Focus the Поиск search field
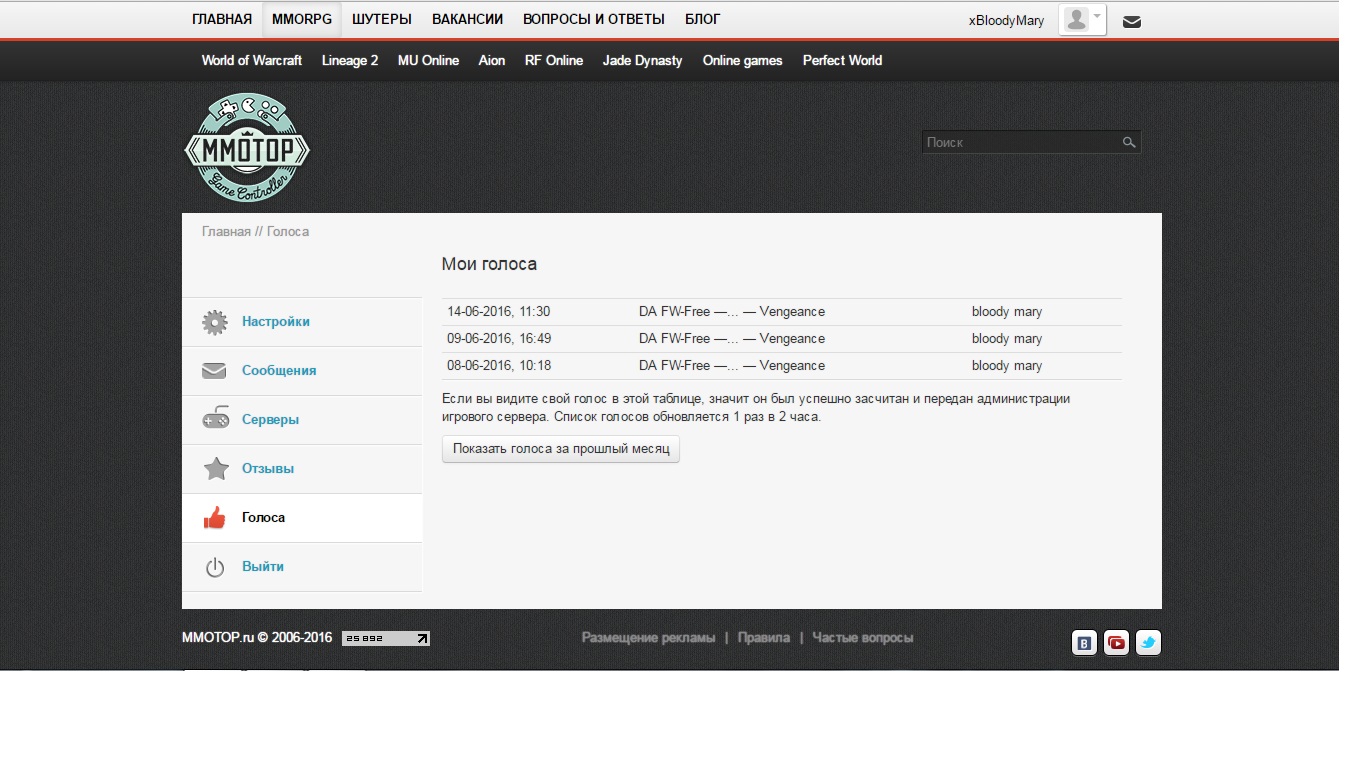 [1020, 143]
